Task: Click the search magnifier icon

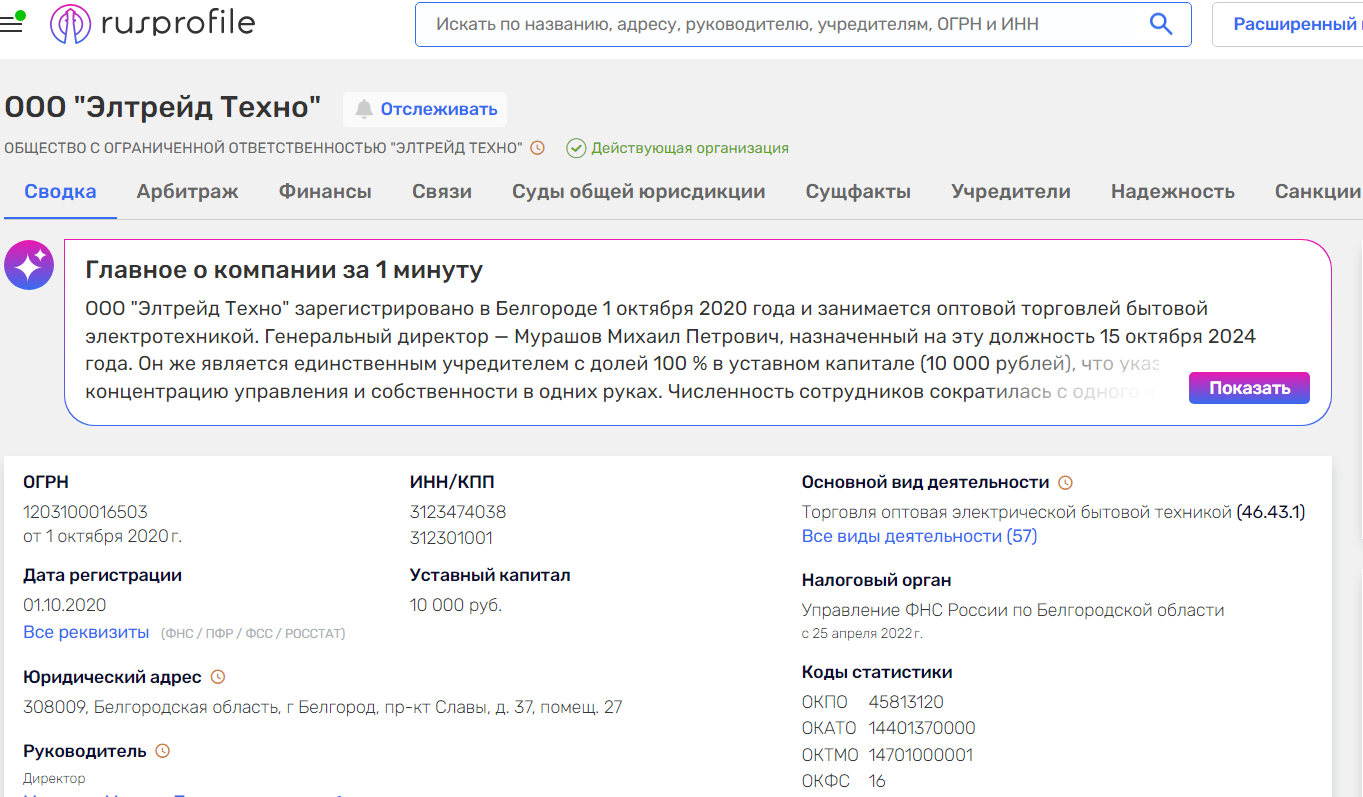Action: point(1160,24)
